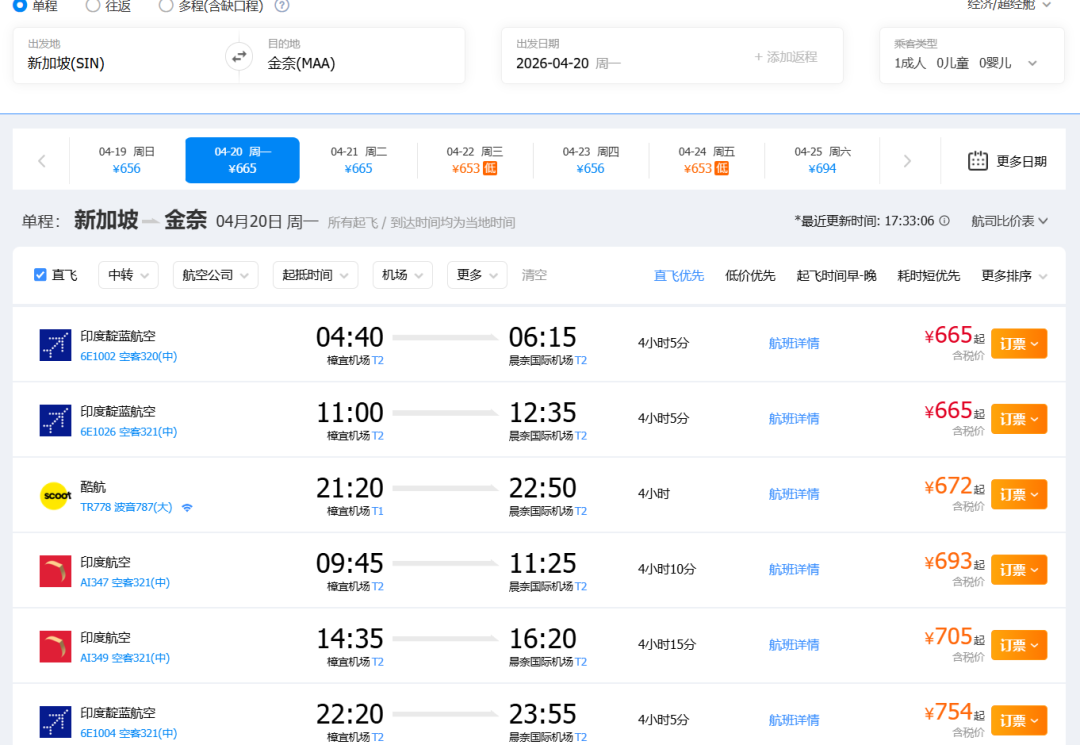The image size is (1080, 745).
Task: Click the info icon next to update time
Action: pos(944,221)
